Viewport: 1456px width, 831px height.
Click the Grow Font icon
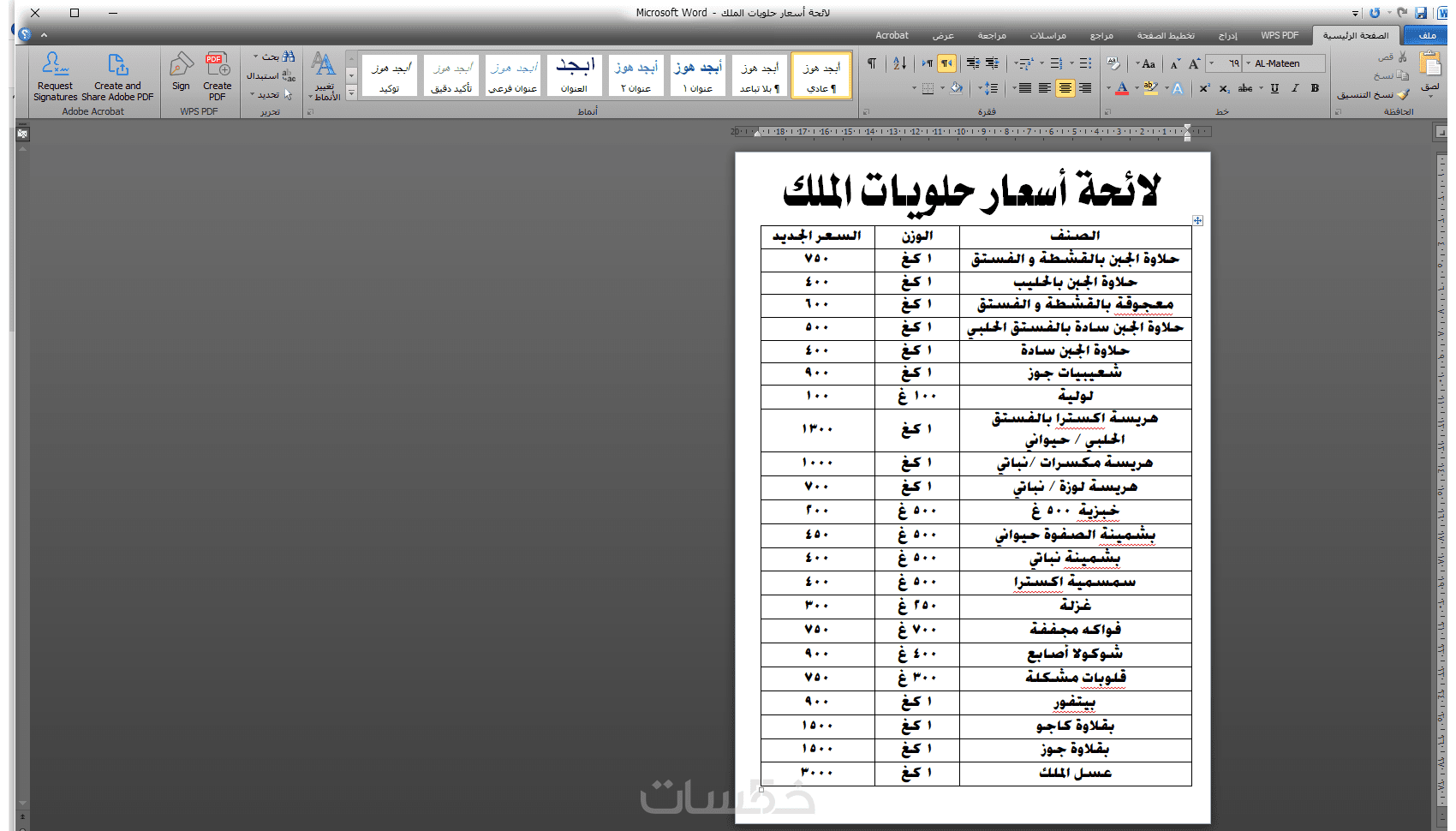(x=1194, y=63)
